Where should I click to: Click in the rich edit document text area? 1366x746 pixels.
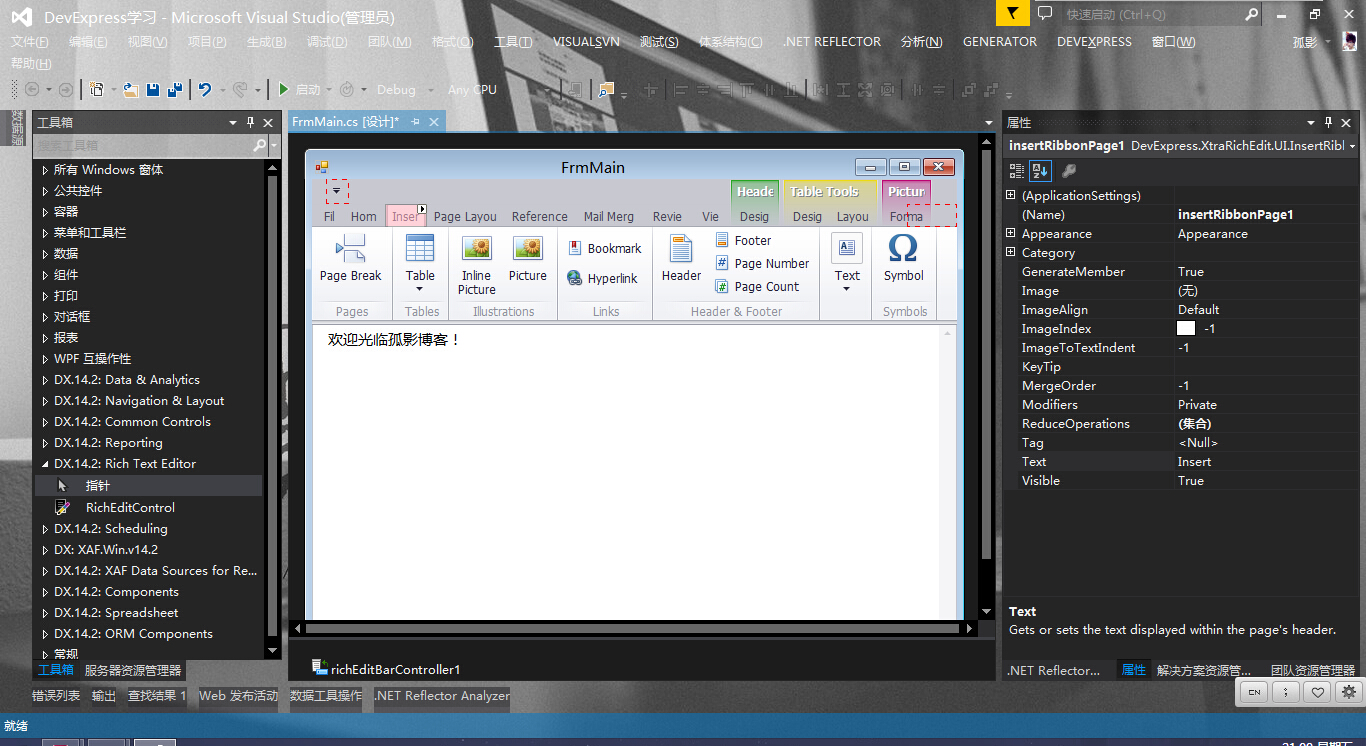tap(626, 470)
